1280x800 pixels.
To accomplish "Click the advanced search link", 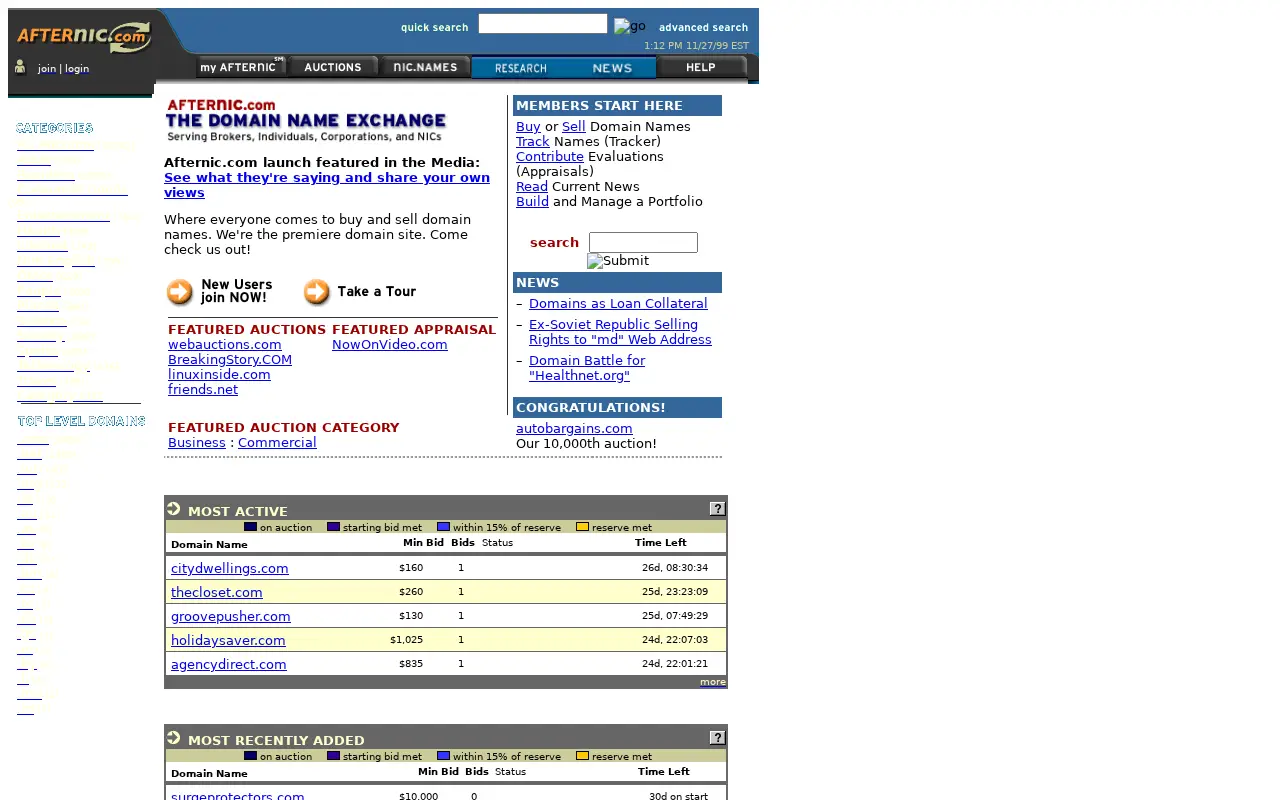I will pos(703,27).
